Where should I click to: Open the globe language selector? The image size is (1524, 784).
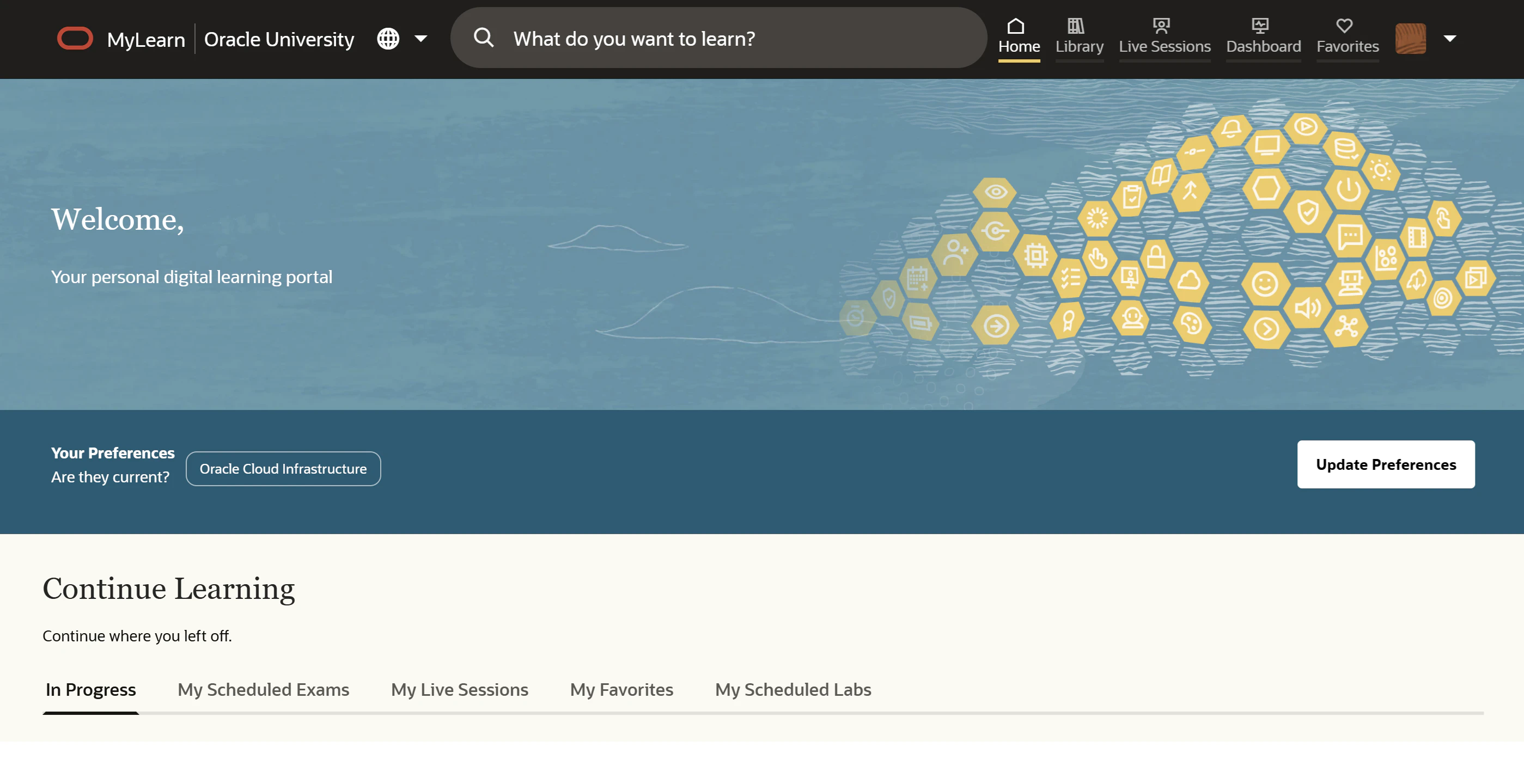coord(388,39)
